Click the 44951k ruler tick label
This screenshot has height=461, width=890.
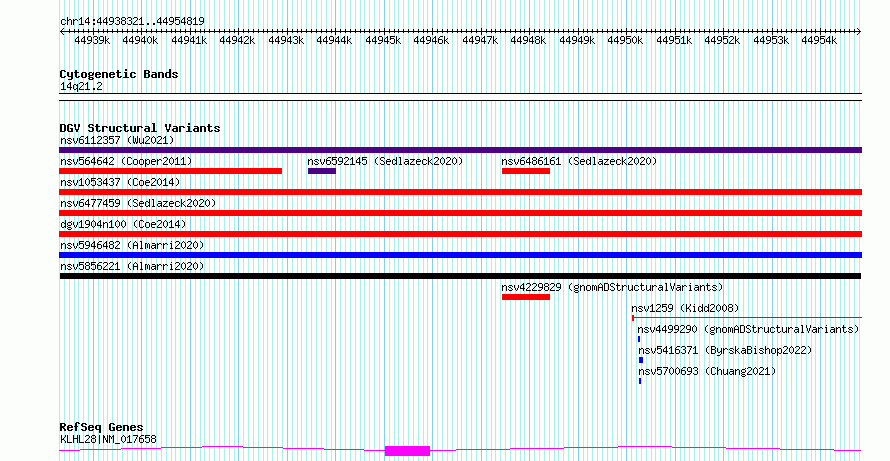(x=674, y=40)
